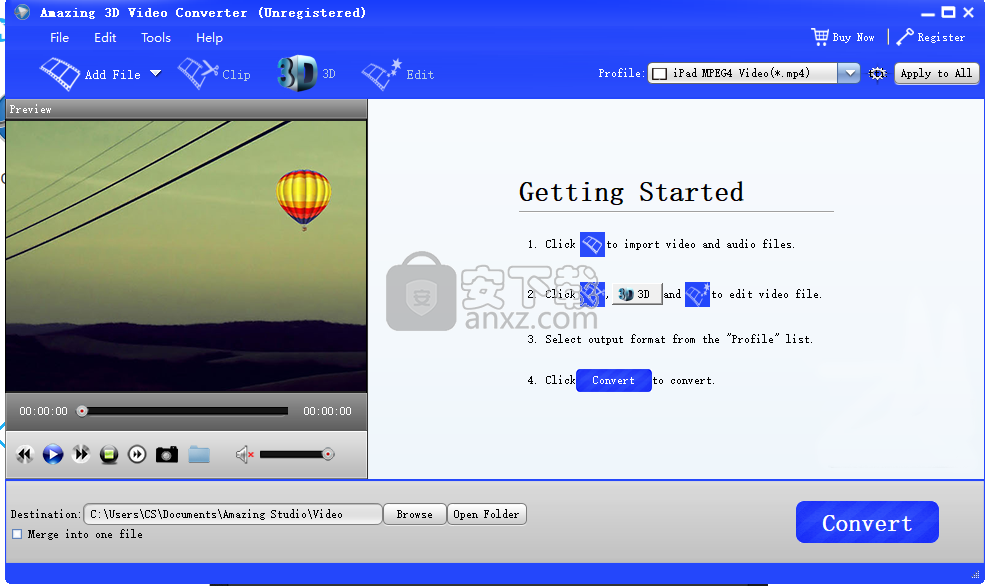
Task: Open the 3D settings tool
Action: (x=307, y=74)
